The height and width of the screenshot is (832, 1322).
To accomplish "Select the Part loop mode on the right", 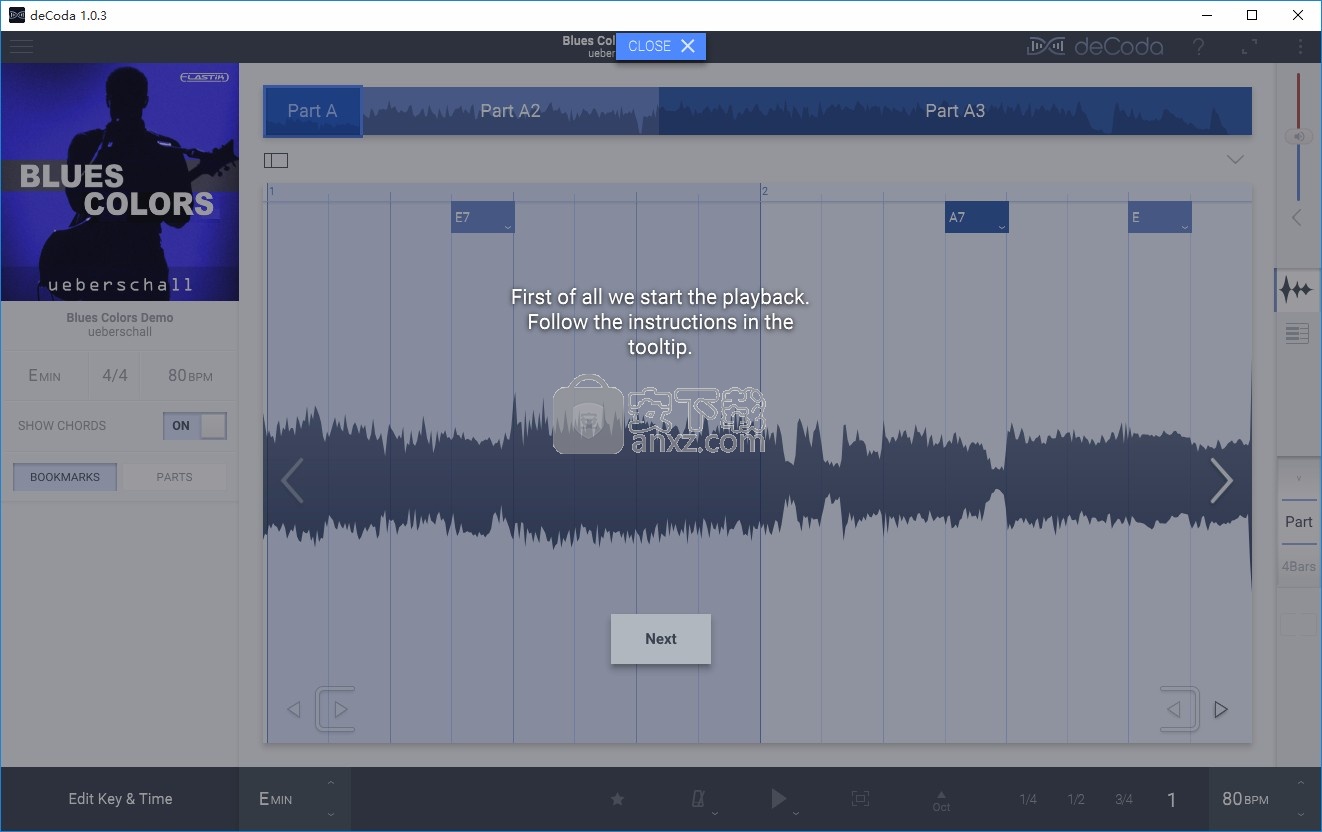I will pyautogui.click(x=1299, y=522).
